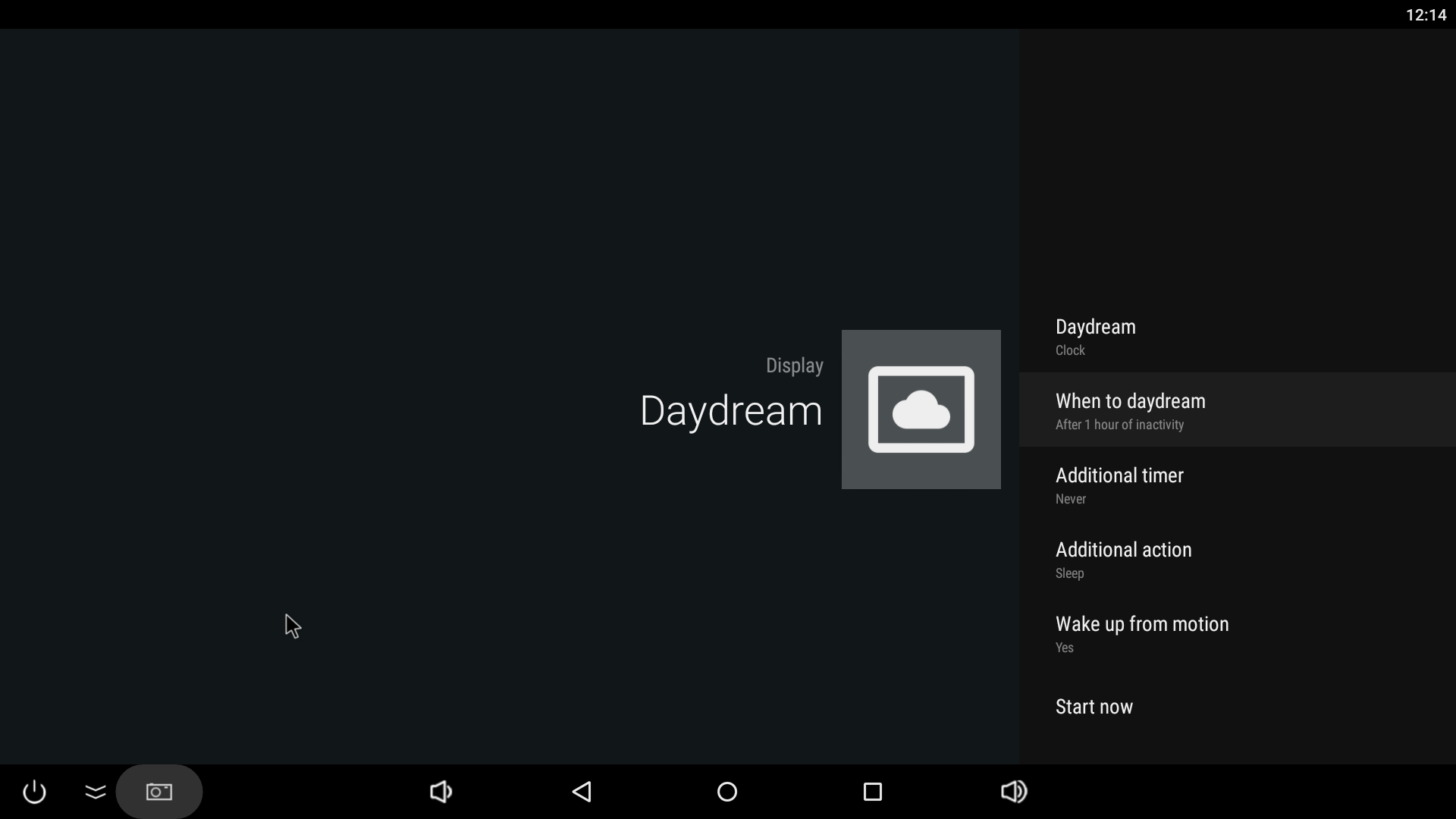1456x819 pixels.
Task: Go back using the triangle back icon
Action: click(582, 792)
